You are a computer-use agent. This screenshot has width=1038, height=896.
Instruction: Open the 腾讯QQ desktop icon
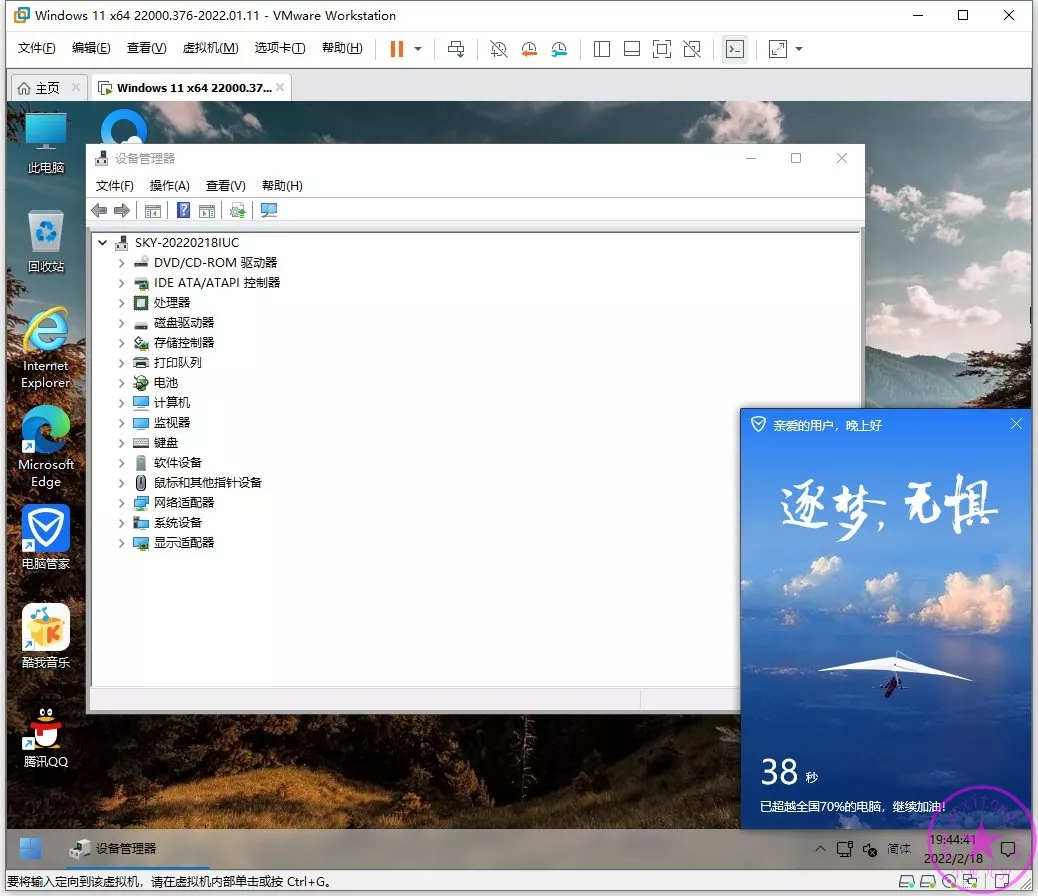point(46,735)
